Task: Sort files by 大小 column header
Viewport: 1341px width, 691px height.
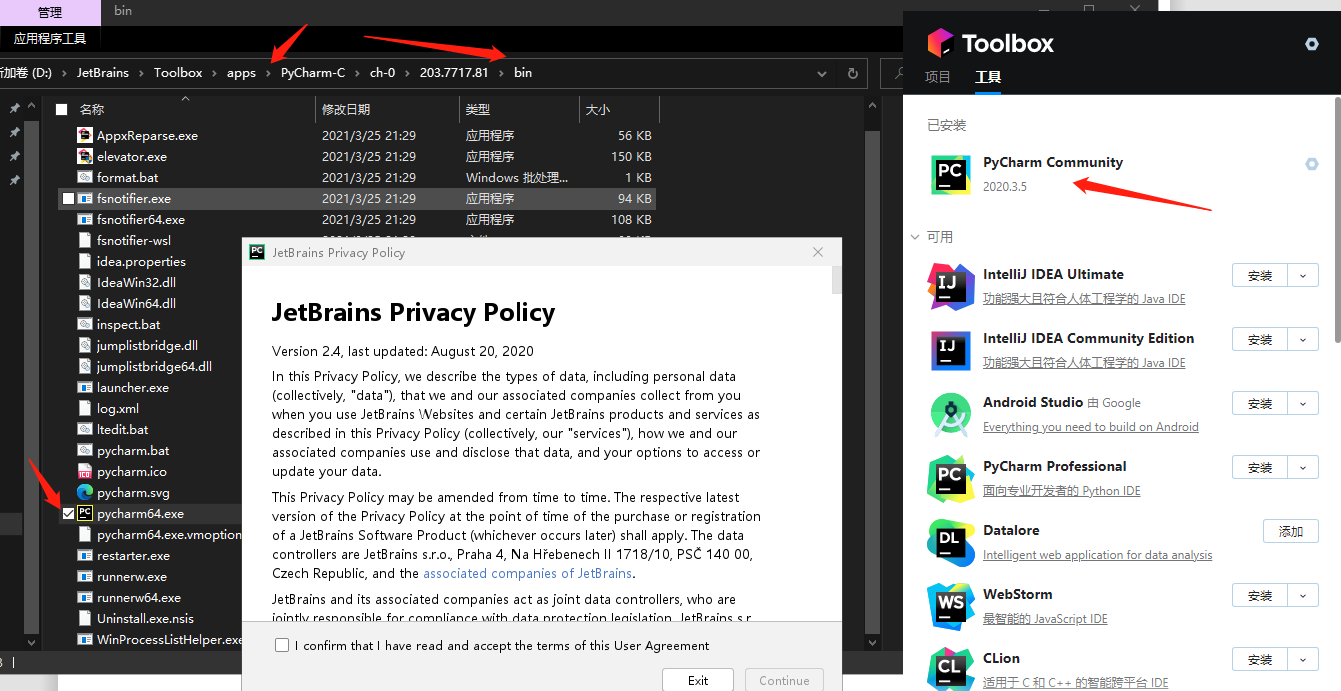Action: coord(596,109)
